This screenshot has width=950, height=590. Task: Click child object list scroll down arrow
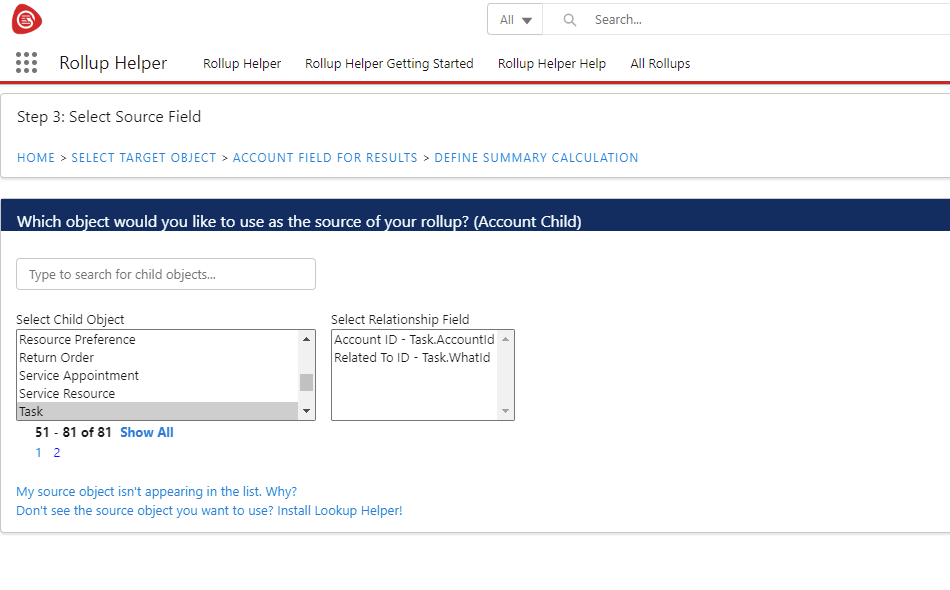(x=307, y=411)
